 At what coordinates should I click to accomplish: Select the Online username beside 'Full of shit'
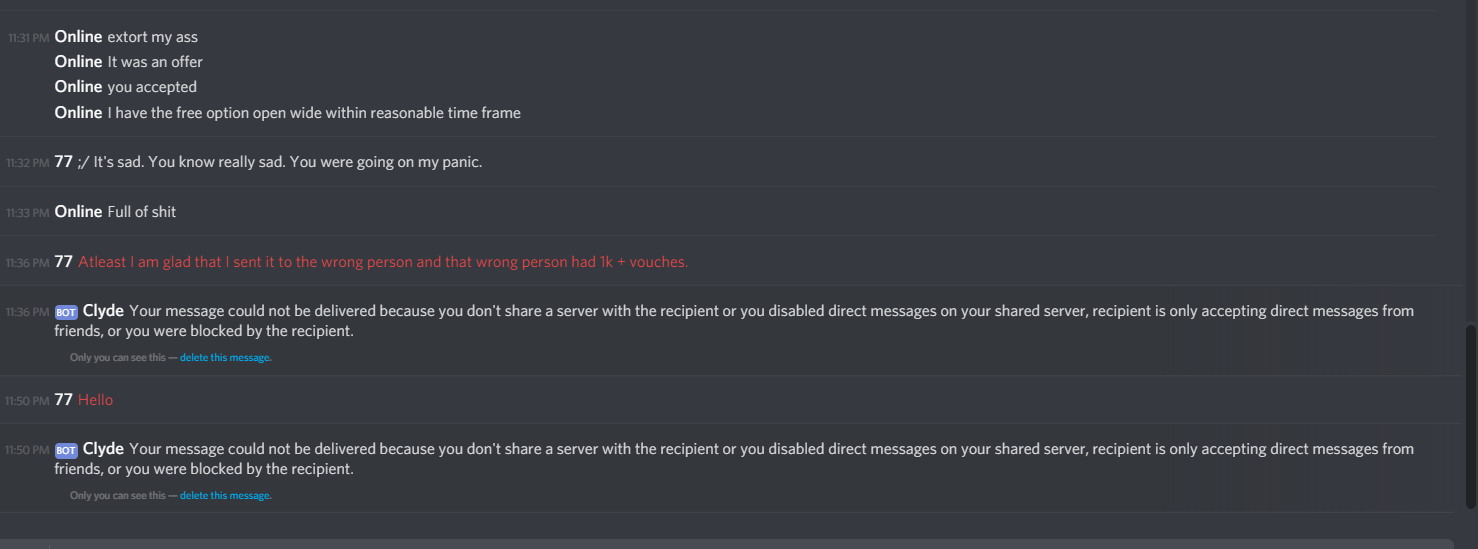click(78, 212)
